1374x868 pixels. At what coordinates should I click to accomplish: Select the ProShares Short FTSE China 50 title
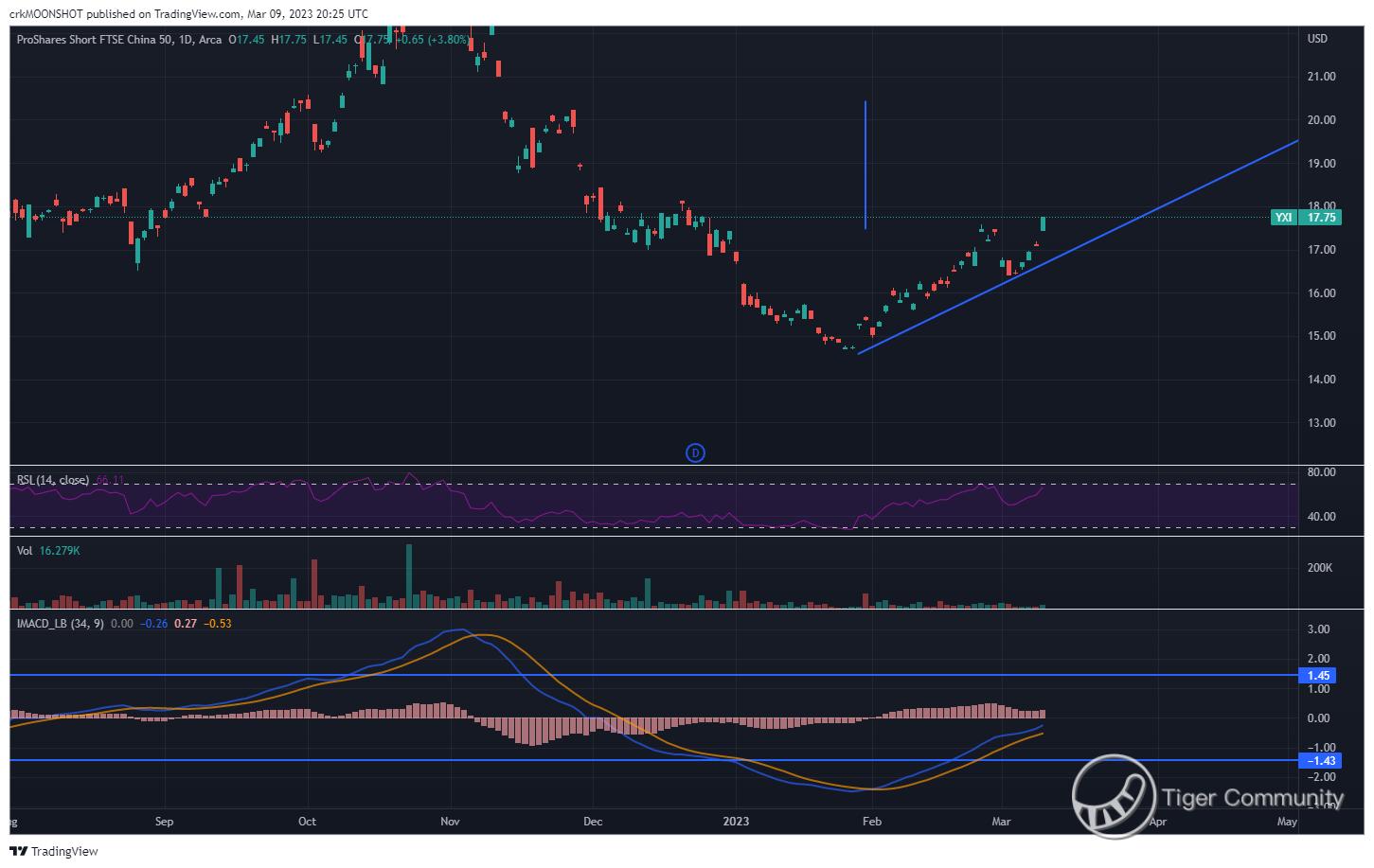pos(94,40)
